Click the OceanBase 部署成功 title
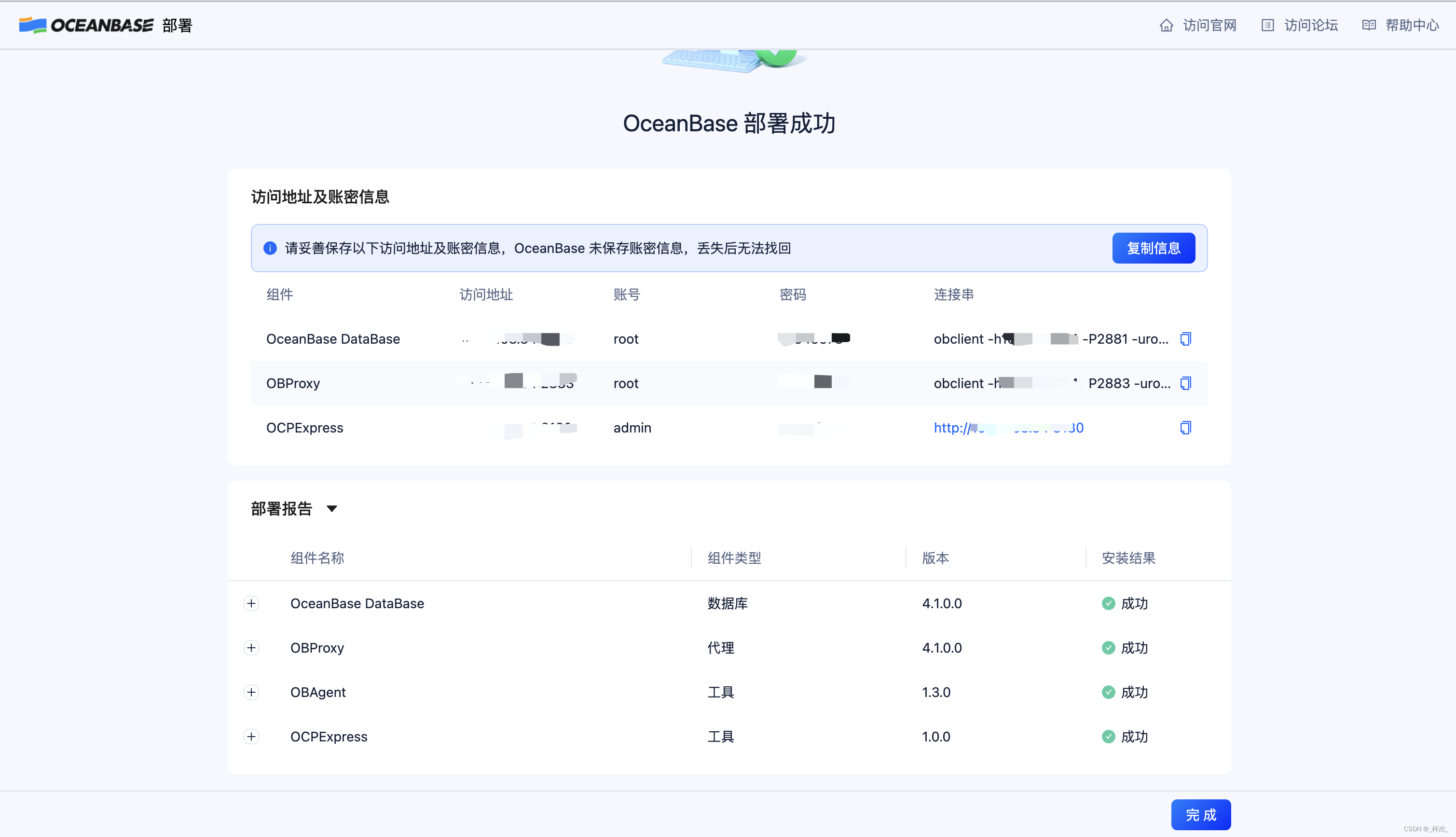Image resolution: width=1456 pixels, height=837 pixels. point(729,124)
